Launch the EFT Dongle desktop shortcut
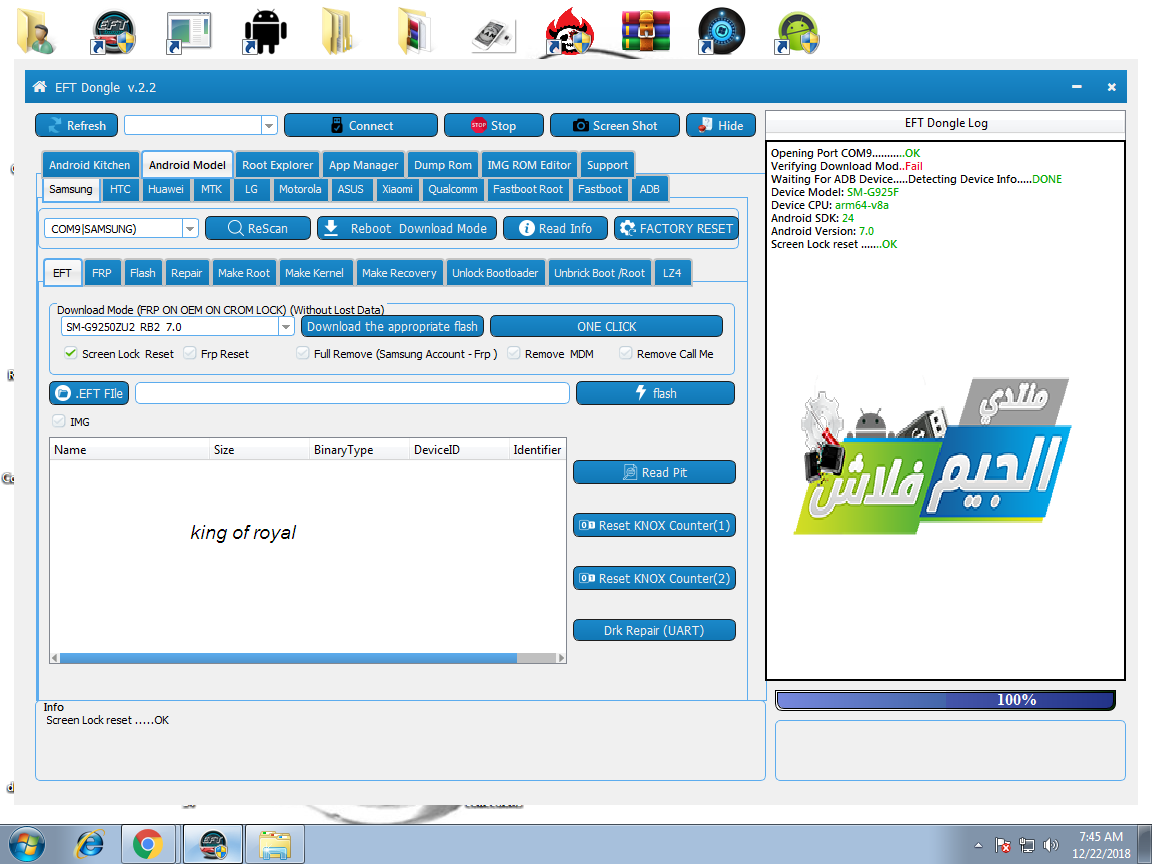Viewport: 1152px width, 864px height. click(x=114, y=32)
